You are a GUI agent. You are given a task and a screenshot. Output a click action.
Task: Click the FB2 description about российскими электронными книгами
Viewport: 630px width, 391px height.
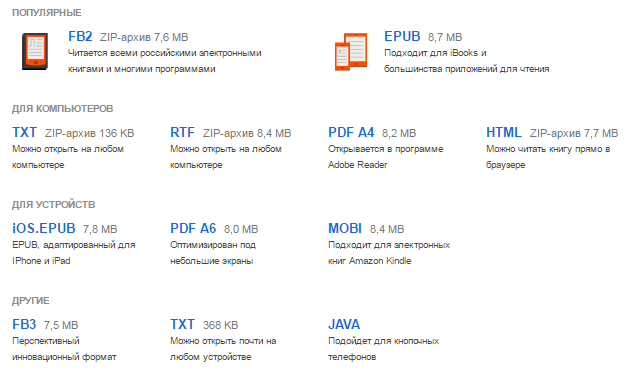coord(165,61)
